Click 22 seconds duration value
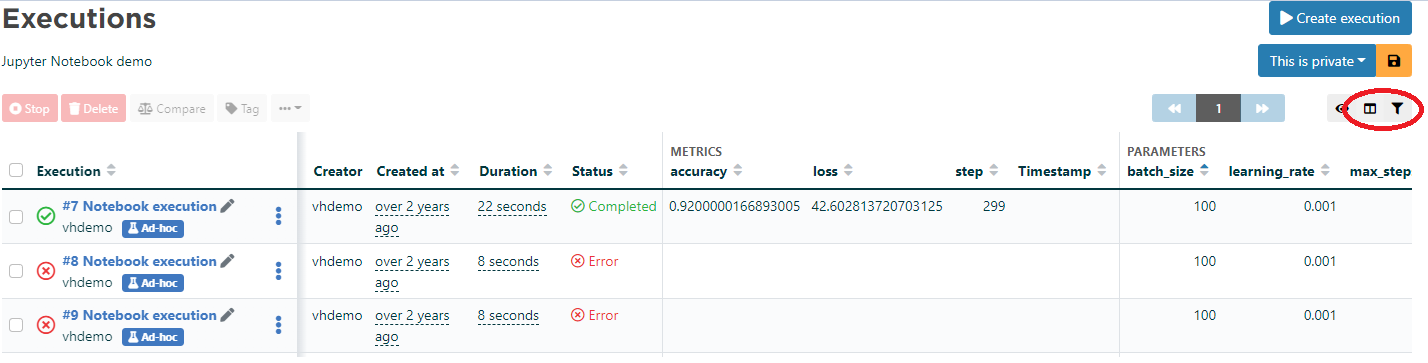Viewport: 1428px width, 363px height. [512, 206]
